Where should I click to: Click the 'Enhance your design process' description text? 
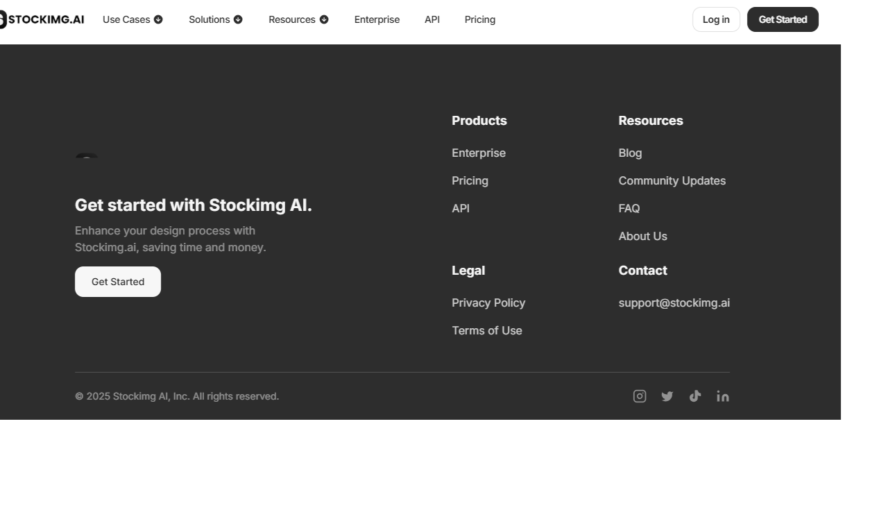(170, 239)
